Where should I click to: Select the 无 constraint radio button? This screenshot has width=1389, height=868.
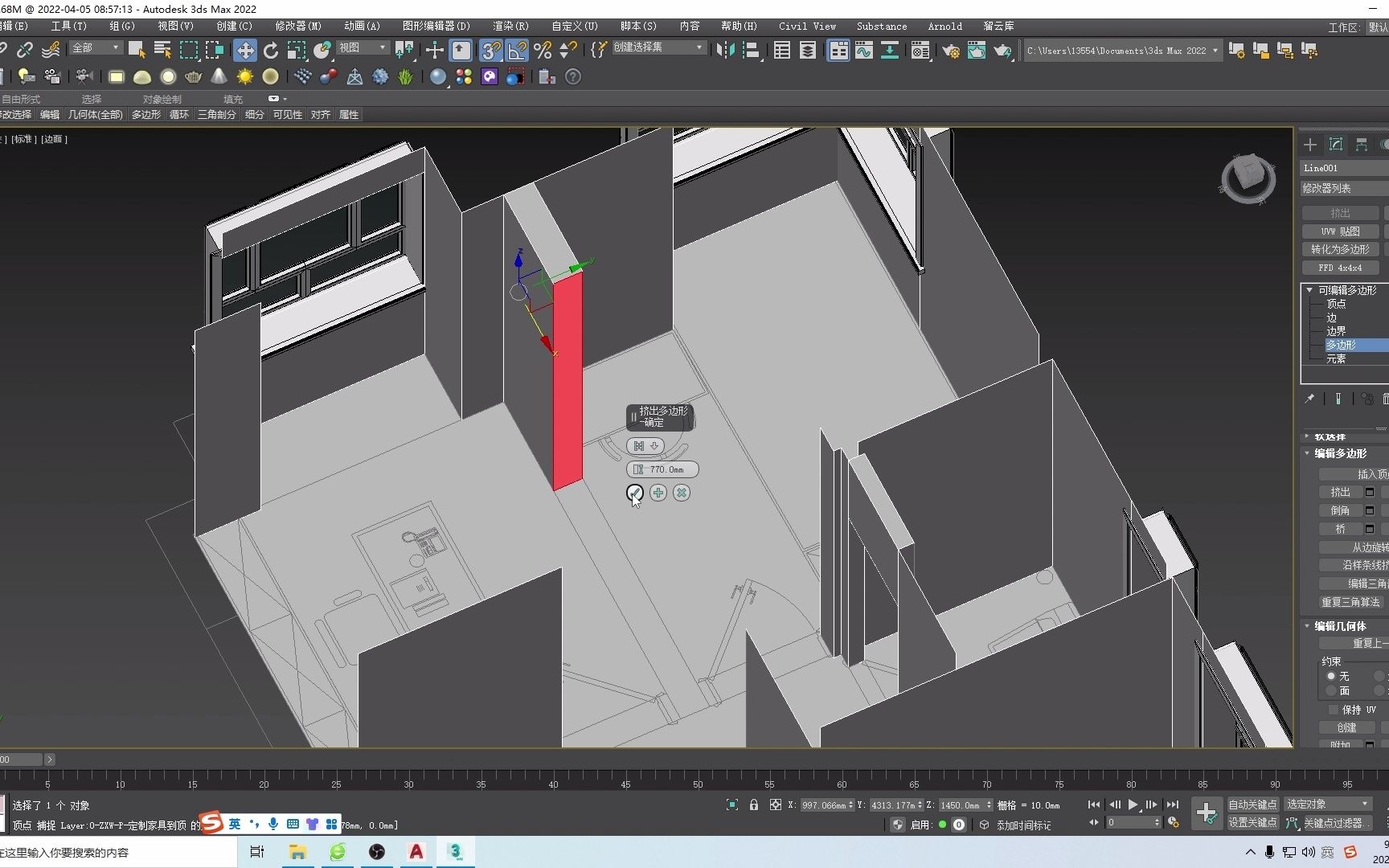point(1330,676)
